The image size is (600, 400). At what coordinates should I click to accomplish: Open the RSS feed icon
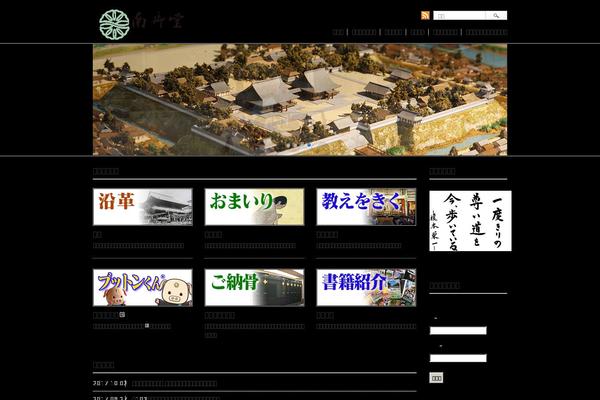[x=425, y=15]
